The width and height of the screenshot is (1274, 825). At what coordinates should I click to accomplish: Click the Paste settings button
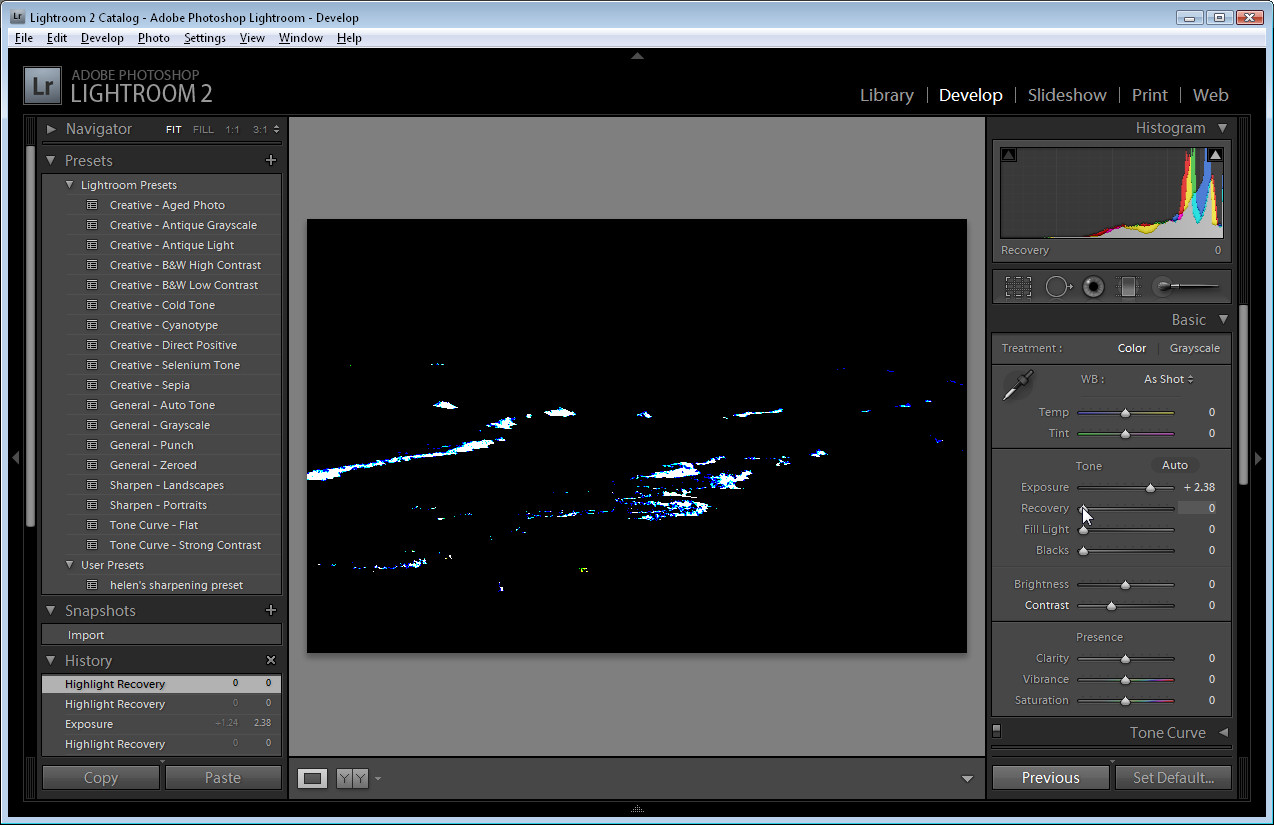pos(223,778)
